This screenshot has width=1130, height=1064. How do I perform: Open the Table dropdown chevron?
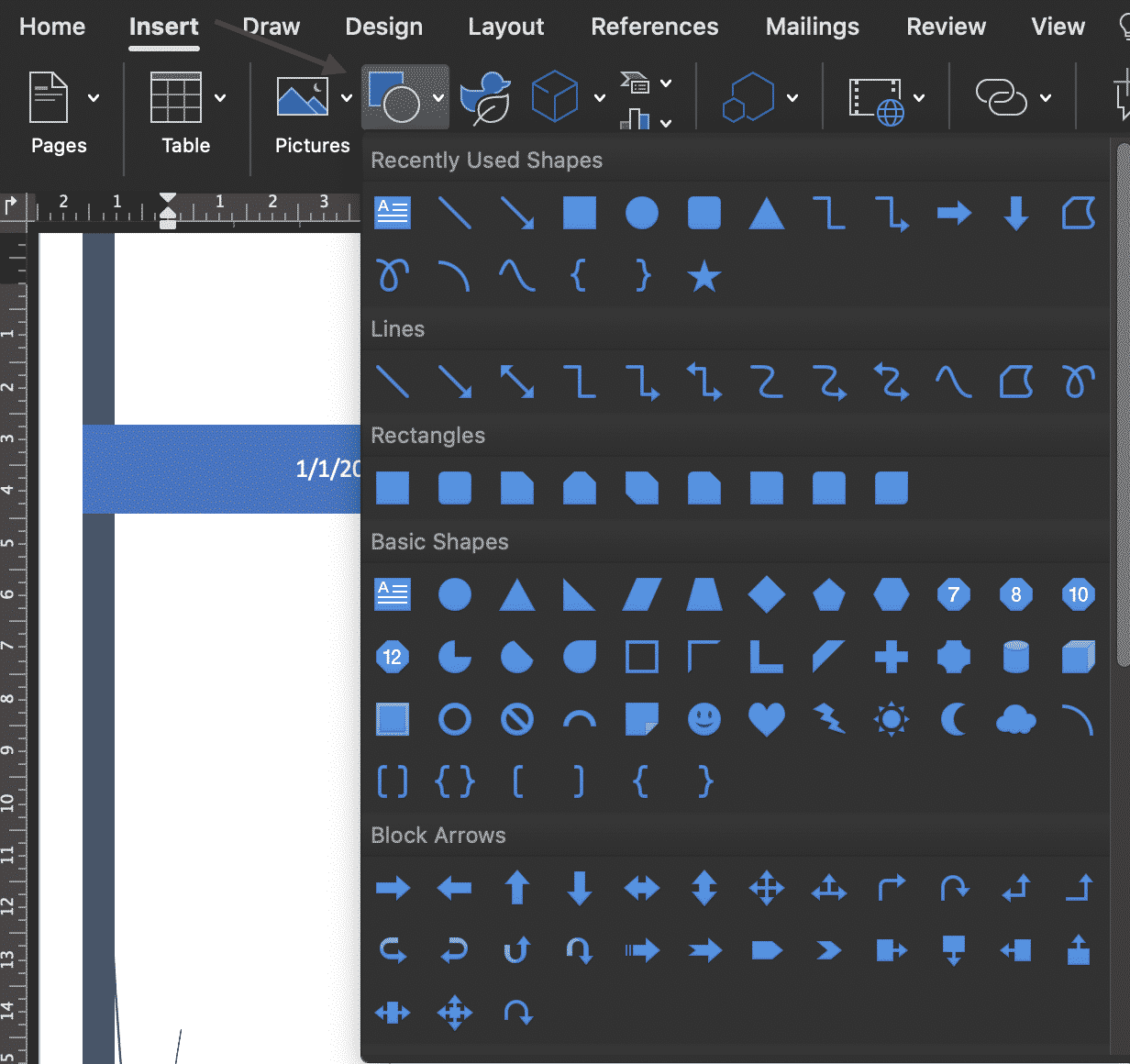219,97
